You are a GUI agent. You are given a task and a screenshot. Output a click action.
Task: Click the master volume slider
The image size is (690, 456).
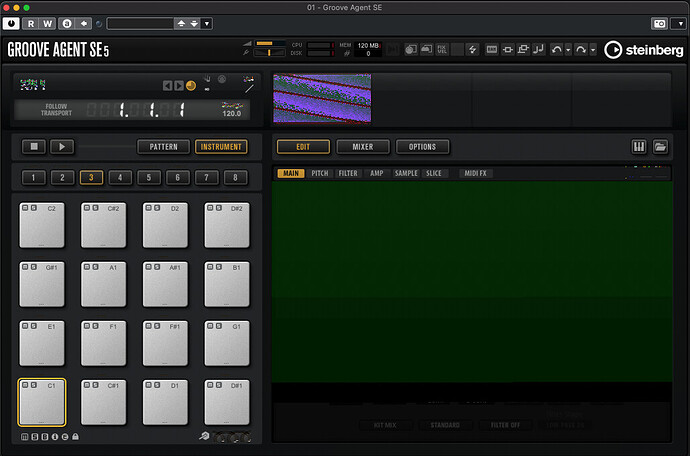[270, 43]
